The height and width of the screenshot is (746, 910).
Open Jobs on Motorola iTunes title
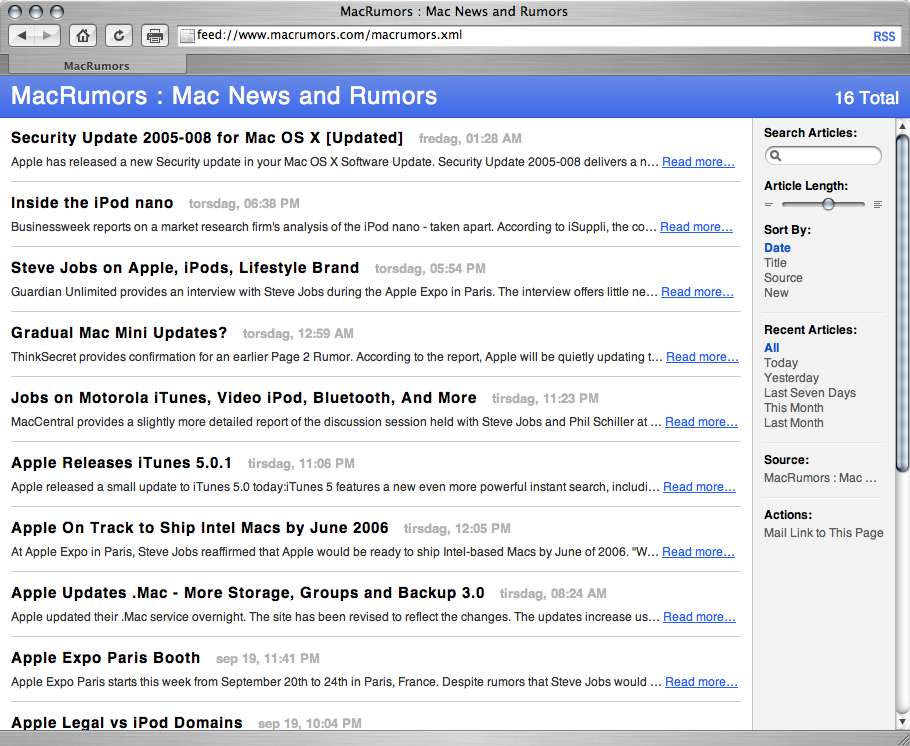(244, 398)
